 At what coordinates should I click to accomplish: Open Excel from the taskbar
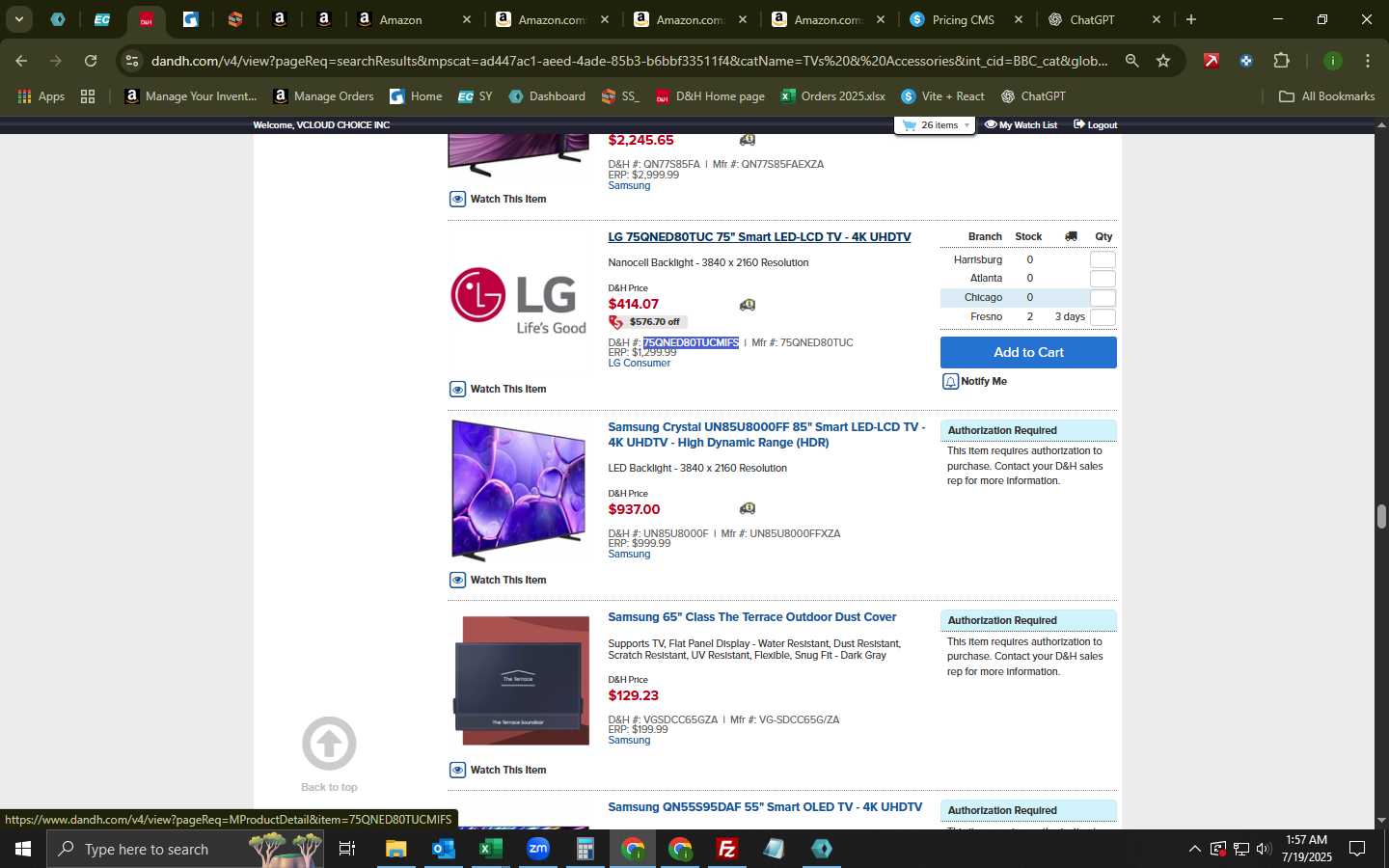(x=491, y=849)
